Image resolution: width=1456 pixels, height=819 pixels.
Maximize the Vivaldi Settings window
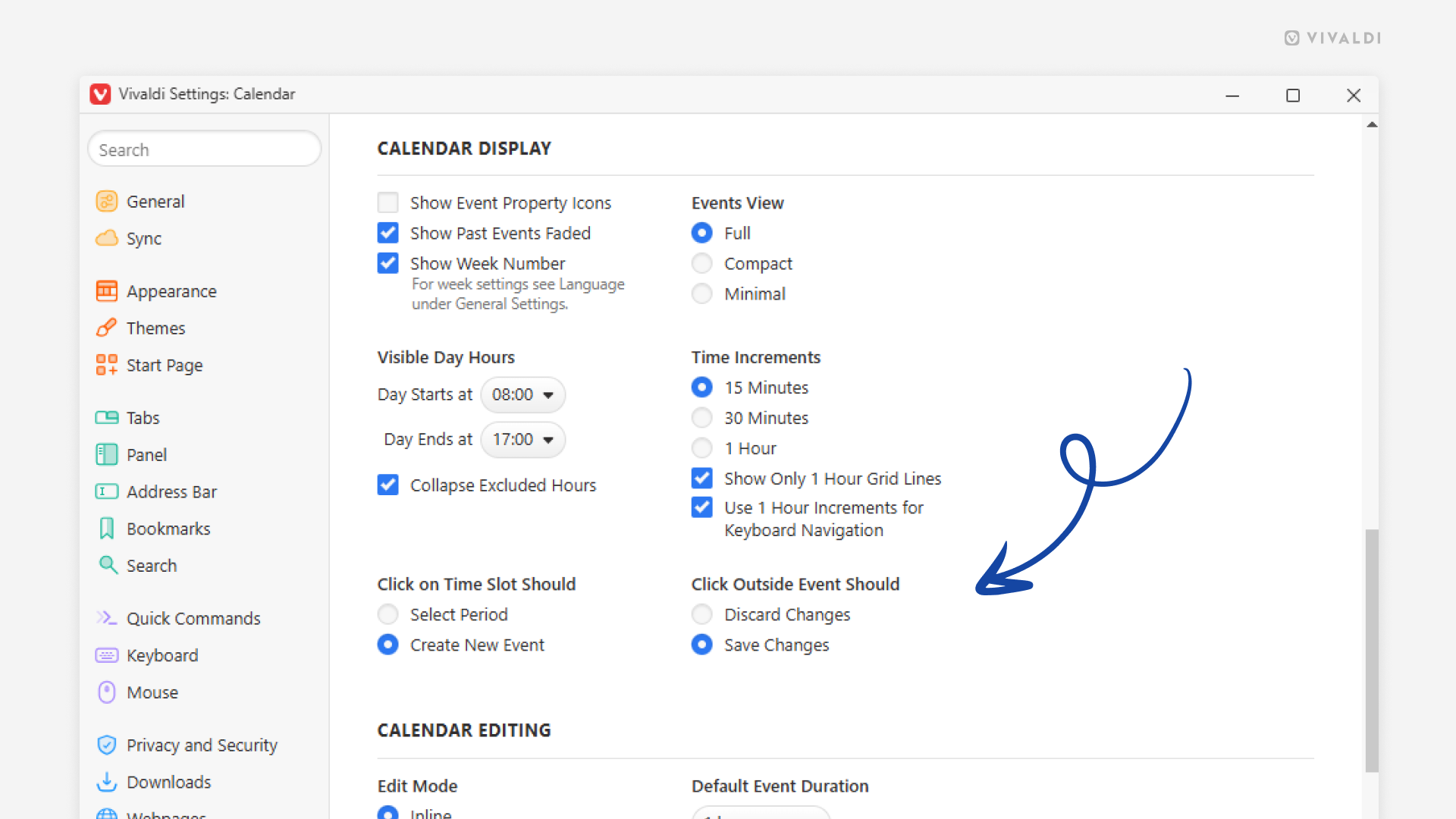pos(1293,95)
